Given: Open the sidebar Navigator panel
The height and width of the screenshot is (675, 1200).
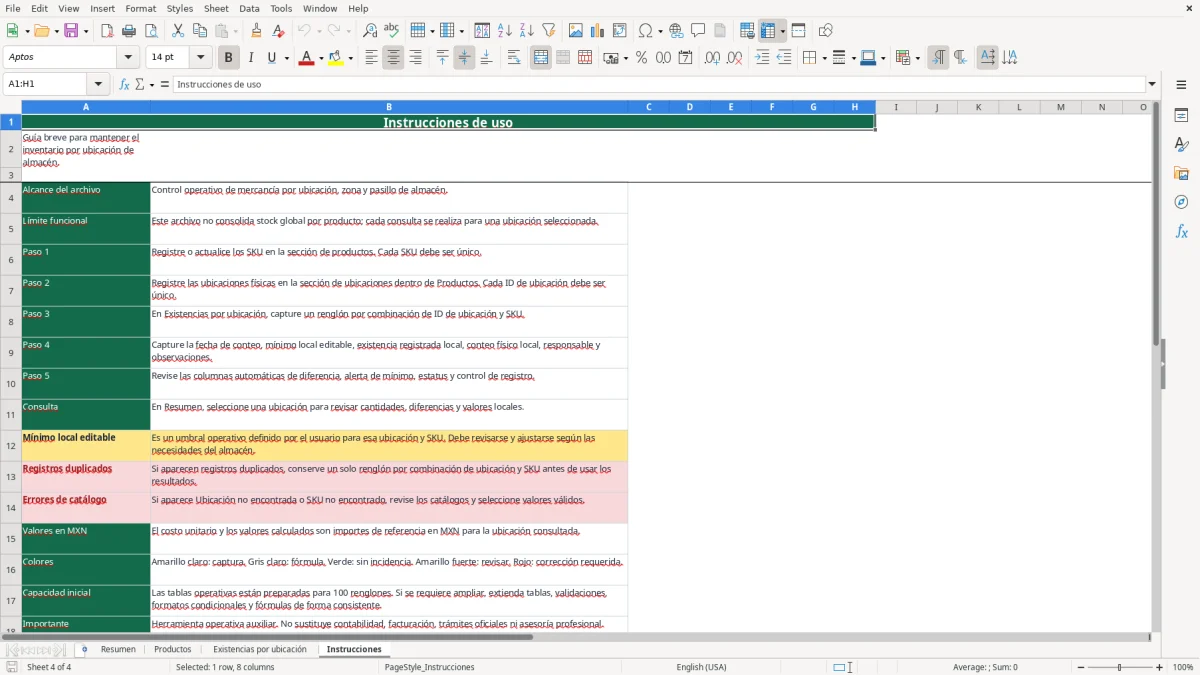Looking at the screenshot, I should point(1181,202).
